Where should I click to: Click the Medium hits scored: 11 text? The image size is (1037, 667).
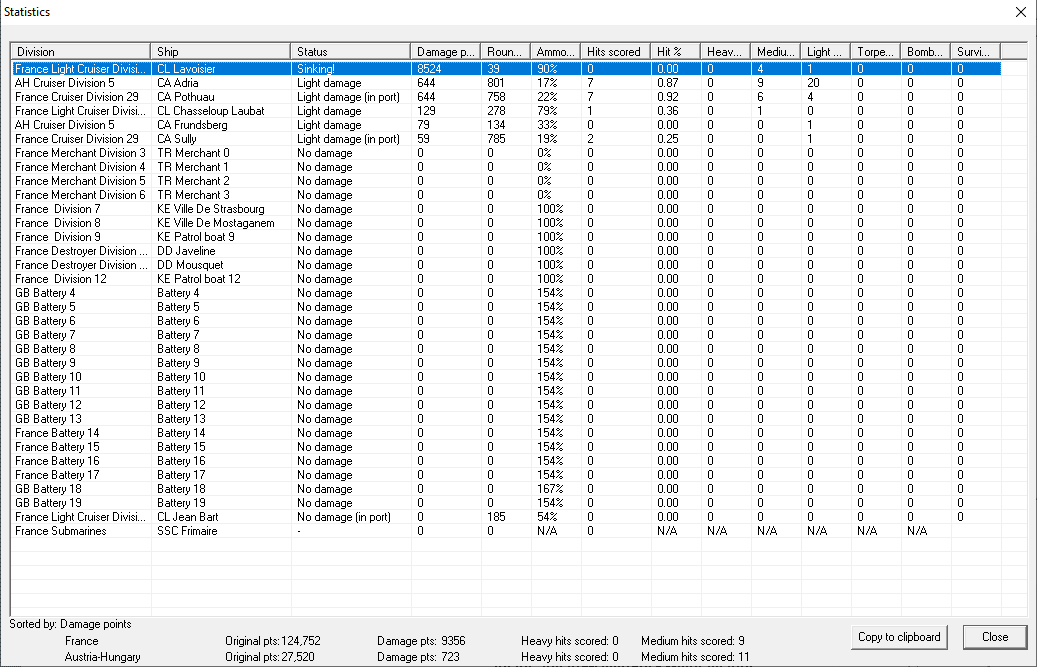pos(695,657)
